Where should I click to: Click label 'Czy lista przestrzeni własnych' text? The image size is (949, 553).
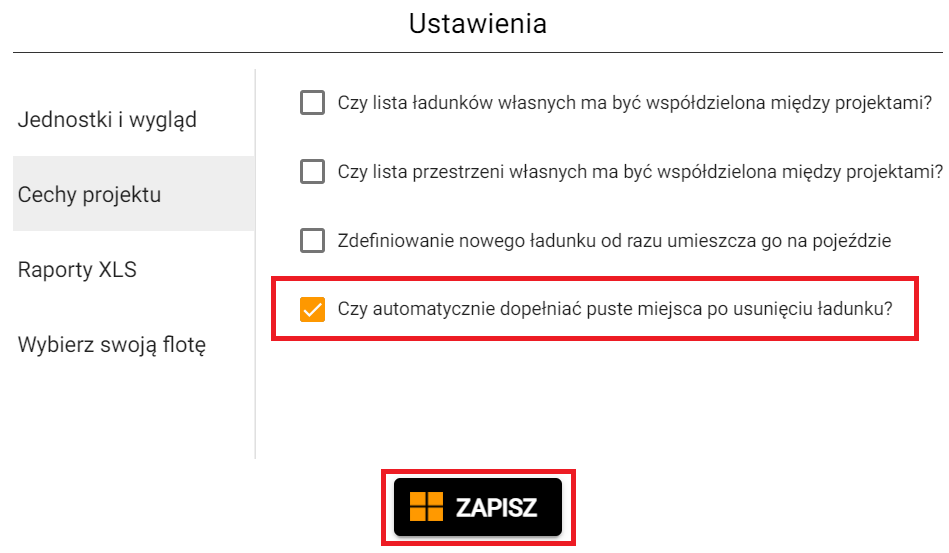pyautogui.click(x=640, y=172)
